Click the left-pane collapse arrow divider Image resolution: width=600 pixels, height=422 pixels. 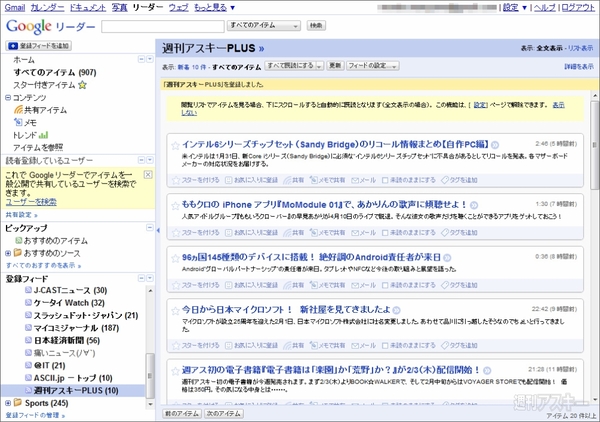click(x=158, y=230)
